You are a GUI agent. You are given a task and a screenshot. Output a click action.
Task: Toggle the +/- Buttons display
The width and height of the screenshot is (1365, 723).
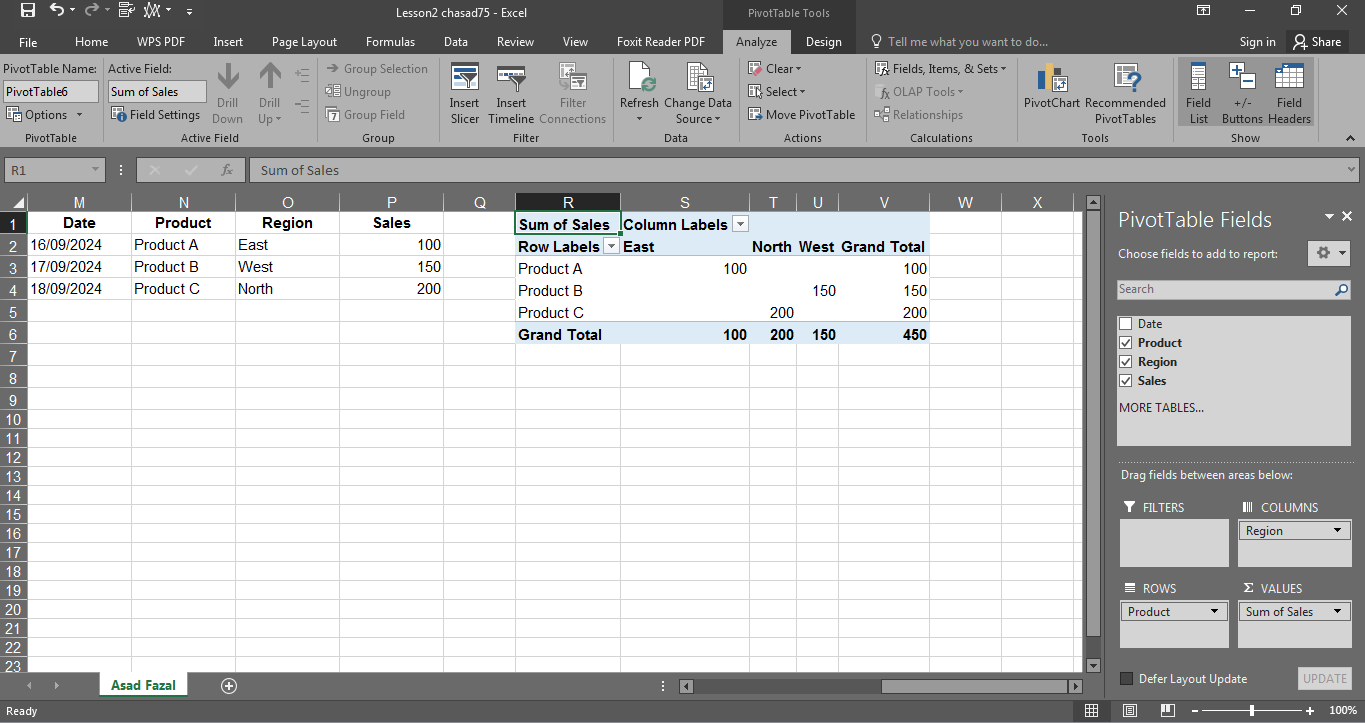1242,94
